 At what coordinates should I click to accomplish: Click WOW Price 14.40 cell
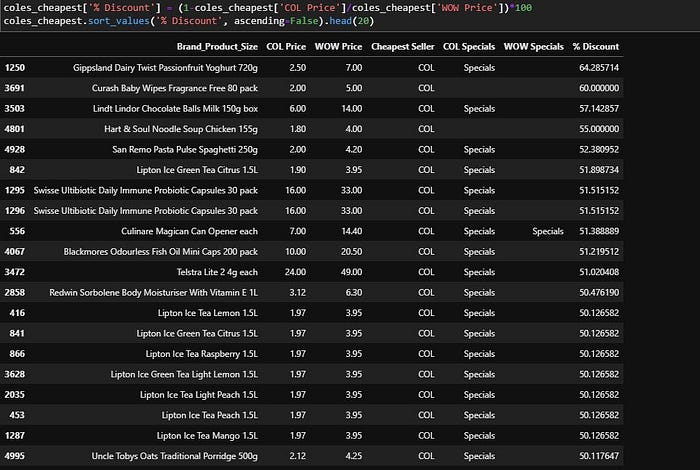351,231
